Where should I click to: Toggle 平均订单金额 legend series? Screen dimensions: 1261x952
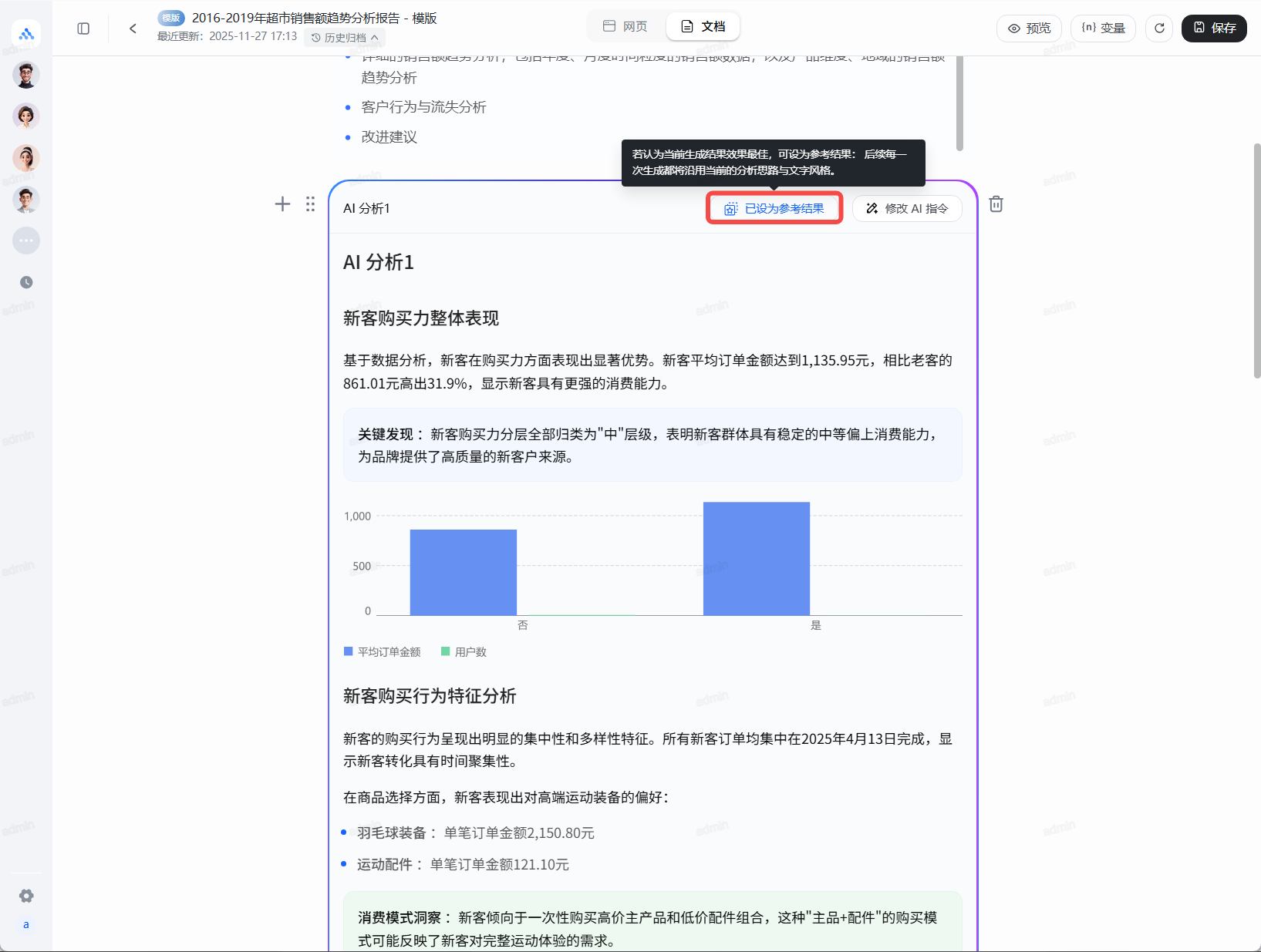tap(383, 652)
